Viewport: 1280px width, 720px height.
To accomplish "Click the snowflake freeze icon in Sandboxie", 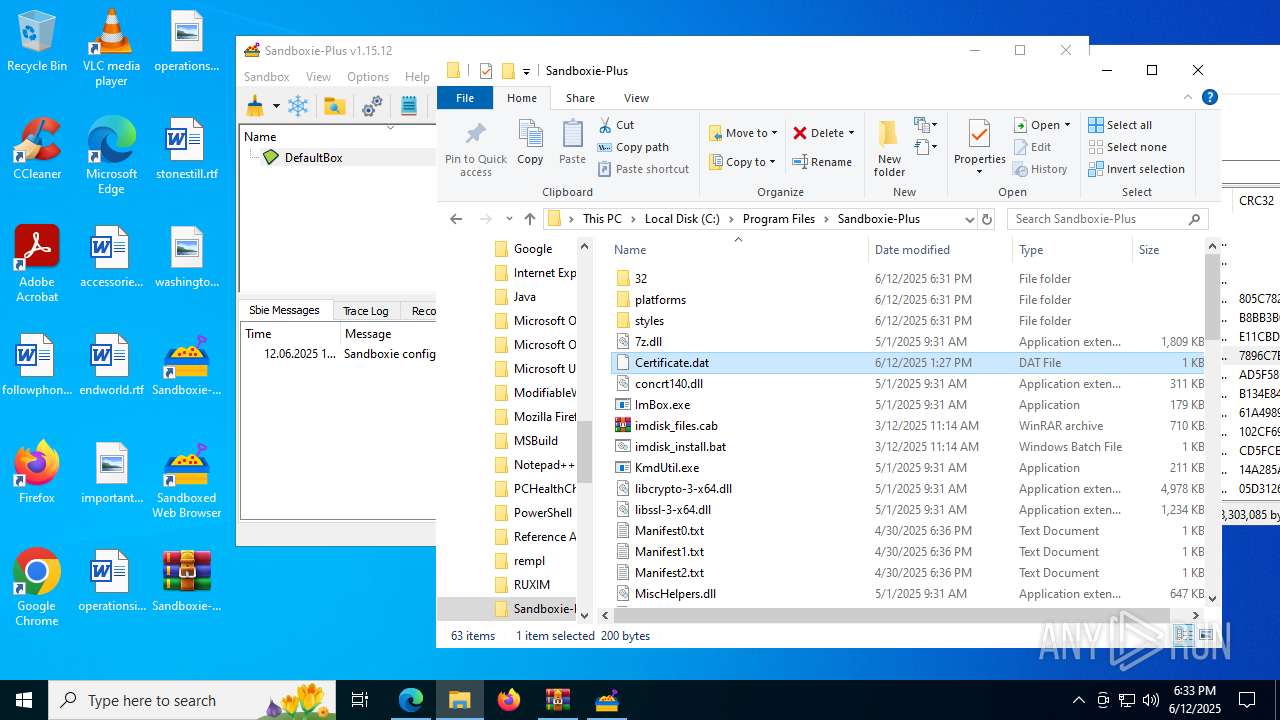I will click(x=298, y=106).
